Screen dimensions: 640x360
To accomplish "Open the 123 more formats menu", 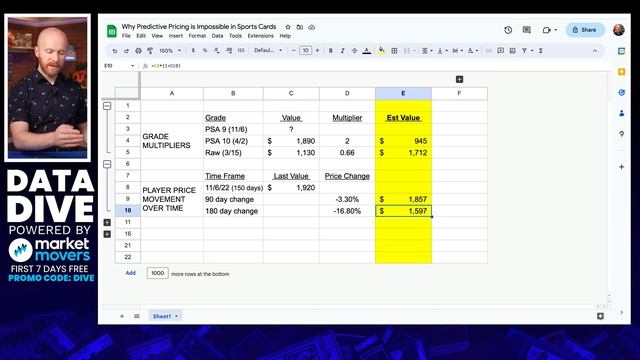I will [x=241, y=51].
